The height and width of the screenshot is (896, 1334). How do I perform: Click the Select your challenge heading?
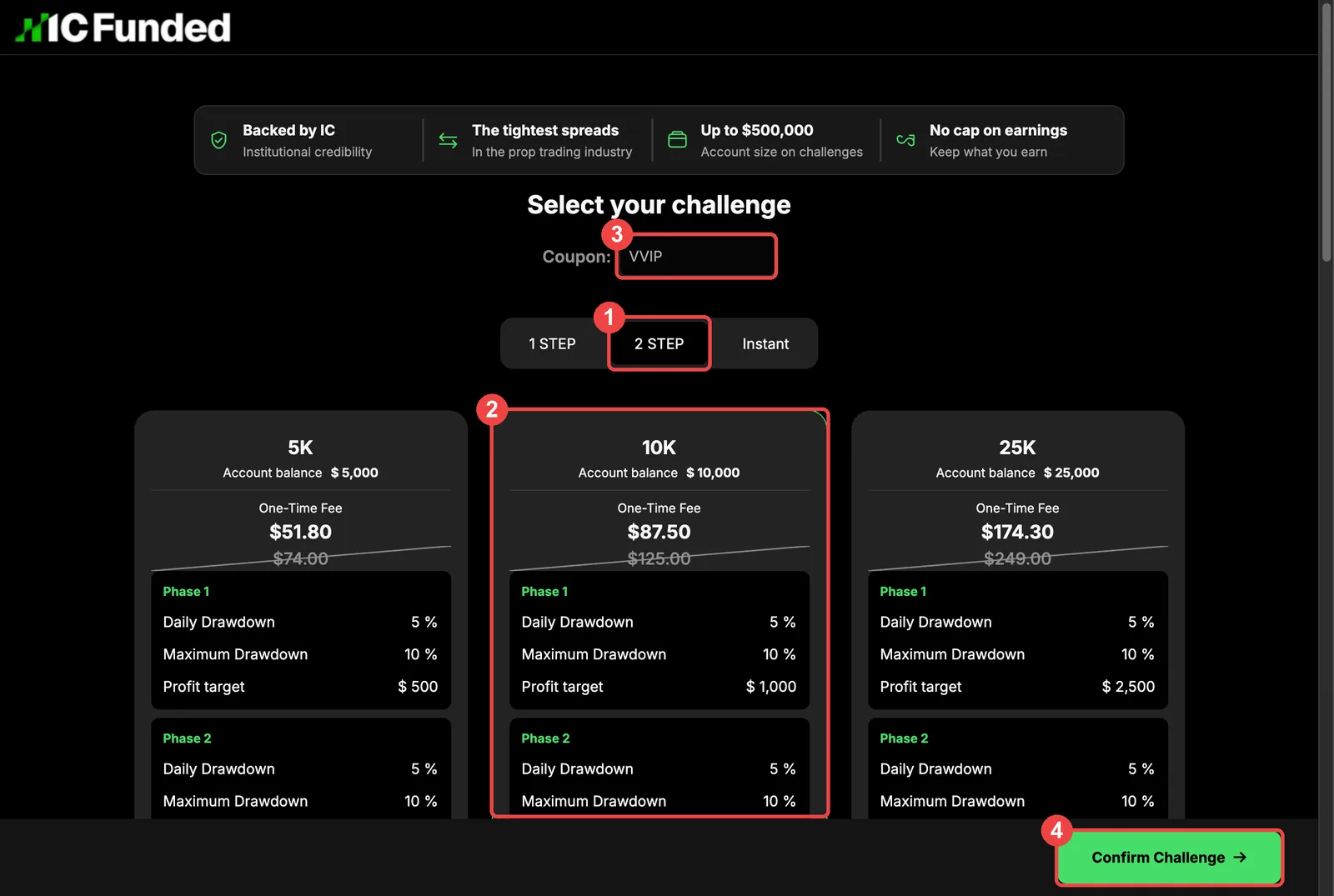coord(659,205)
